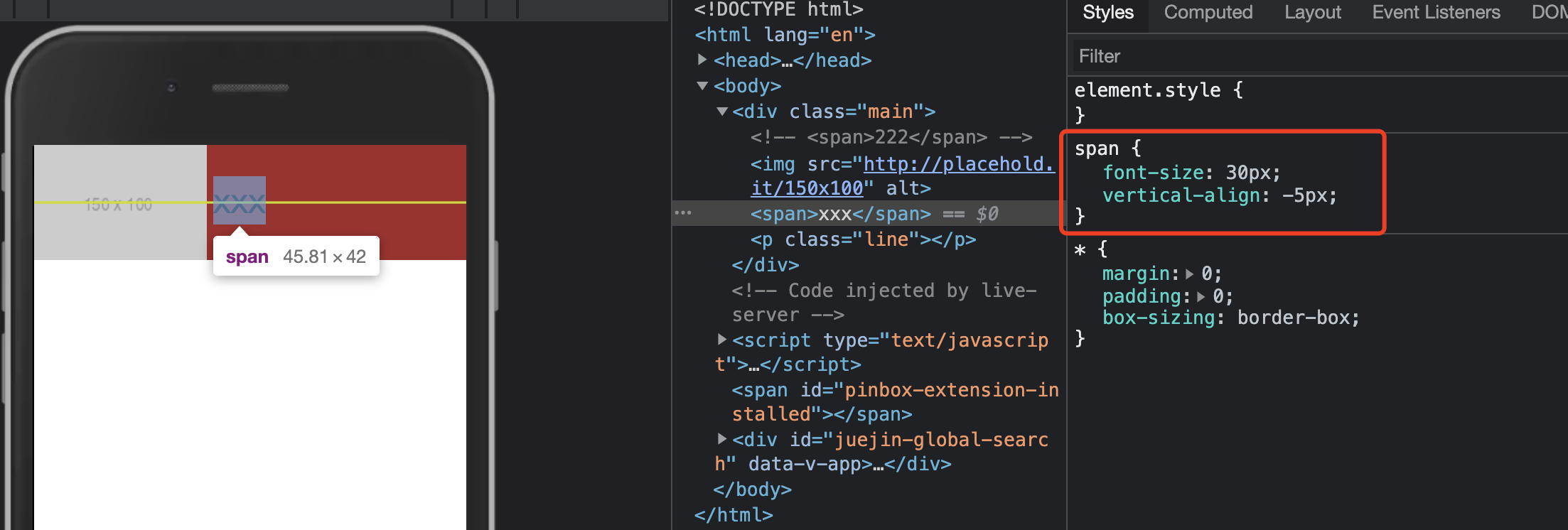
Task: Collapse the body element node
Action: tap(702, 86)
